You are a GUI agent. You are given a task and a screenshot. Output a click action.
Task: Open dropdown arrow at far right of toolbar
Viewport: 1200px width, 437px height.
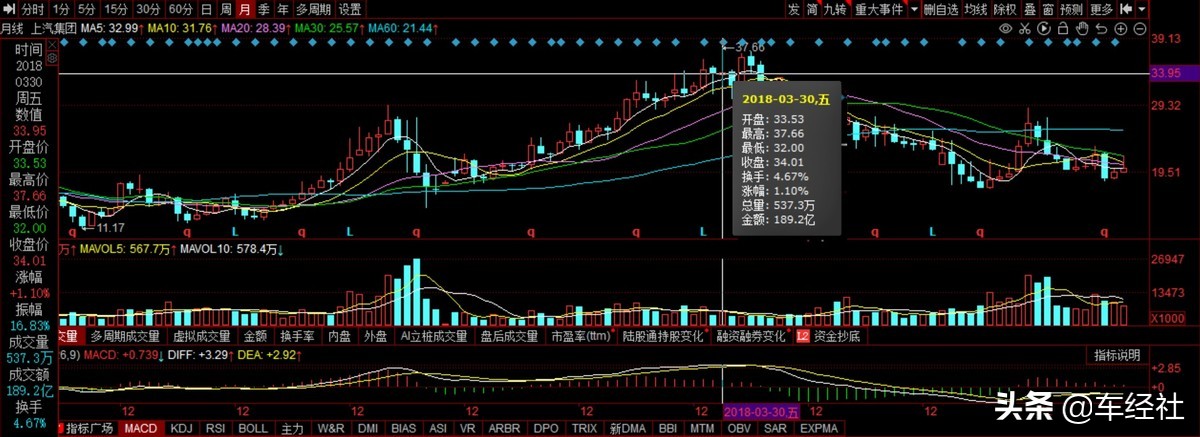click(1142, 9)
